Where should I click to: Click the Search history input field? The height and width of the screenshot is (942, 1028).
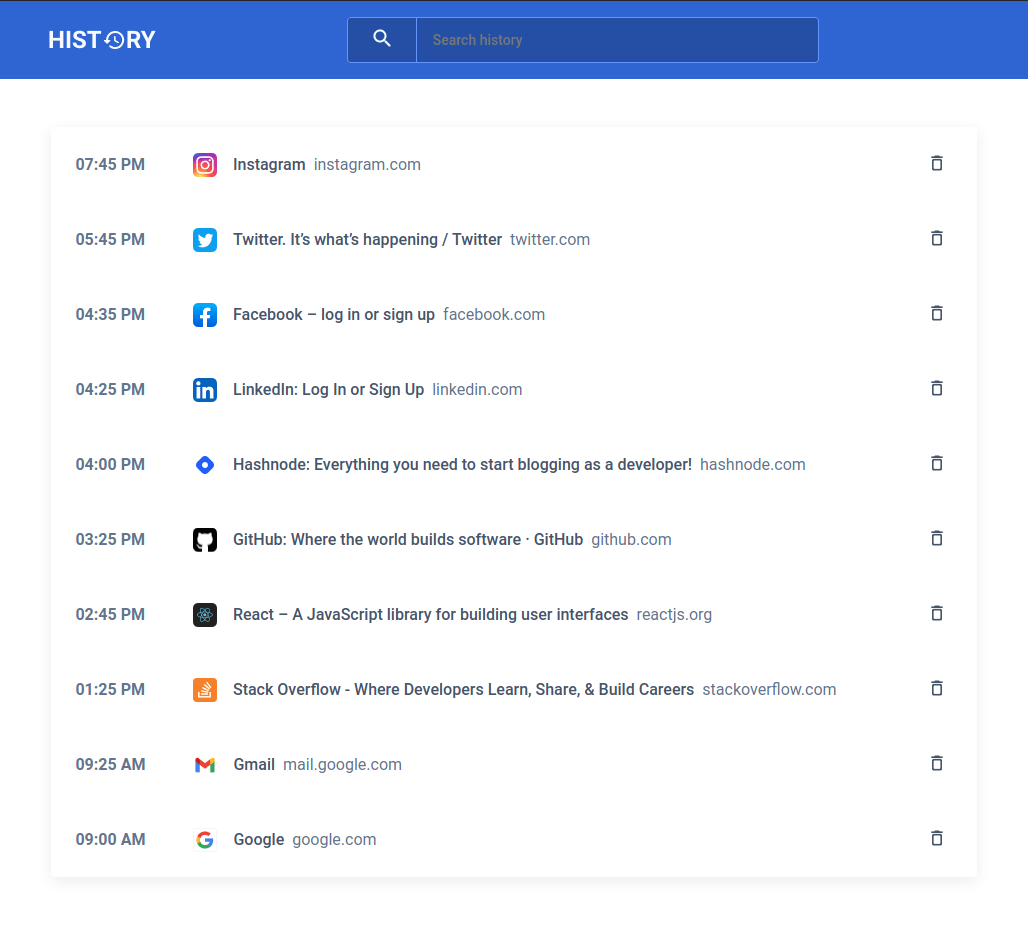[x=617, y=40]
